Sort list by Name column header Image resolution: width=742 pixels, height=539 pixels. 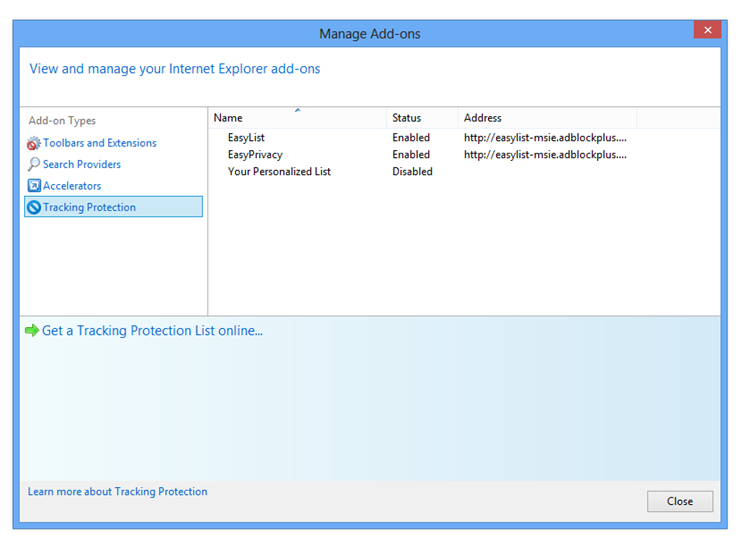tap(297, 118)
